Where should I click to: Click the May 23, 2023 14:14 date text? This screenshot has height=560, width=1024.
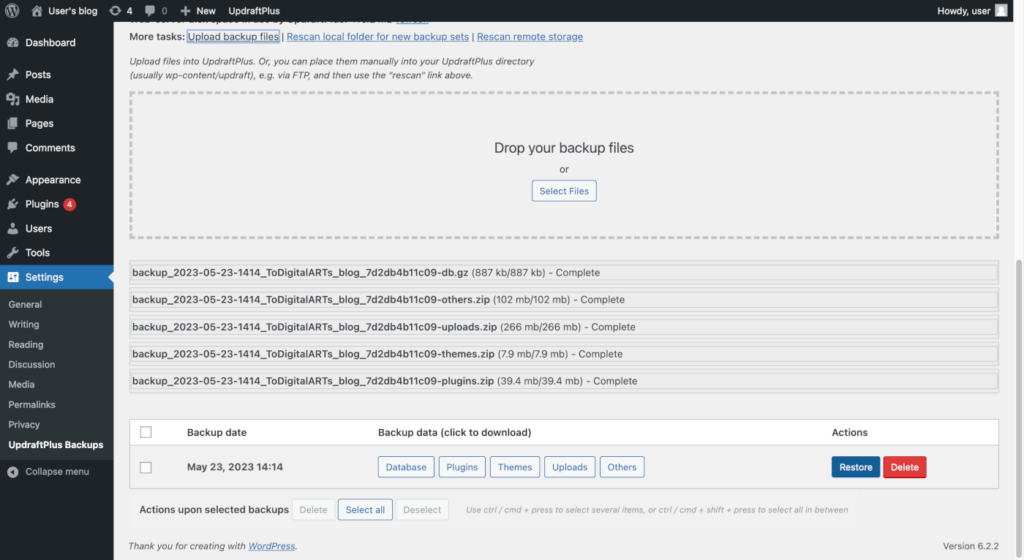point(235,467)
